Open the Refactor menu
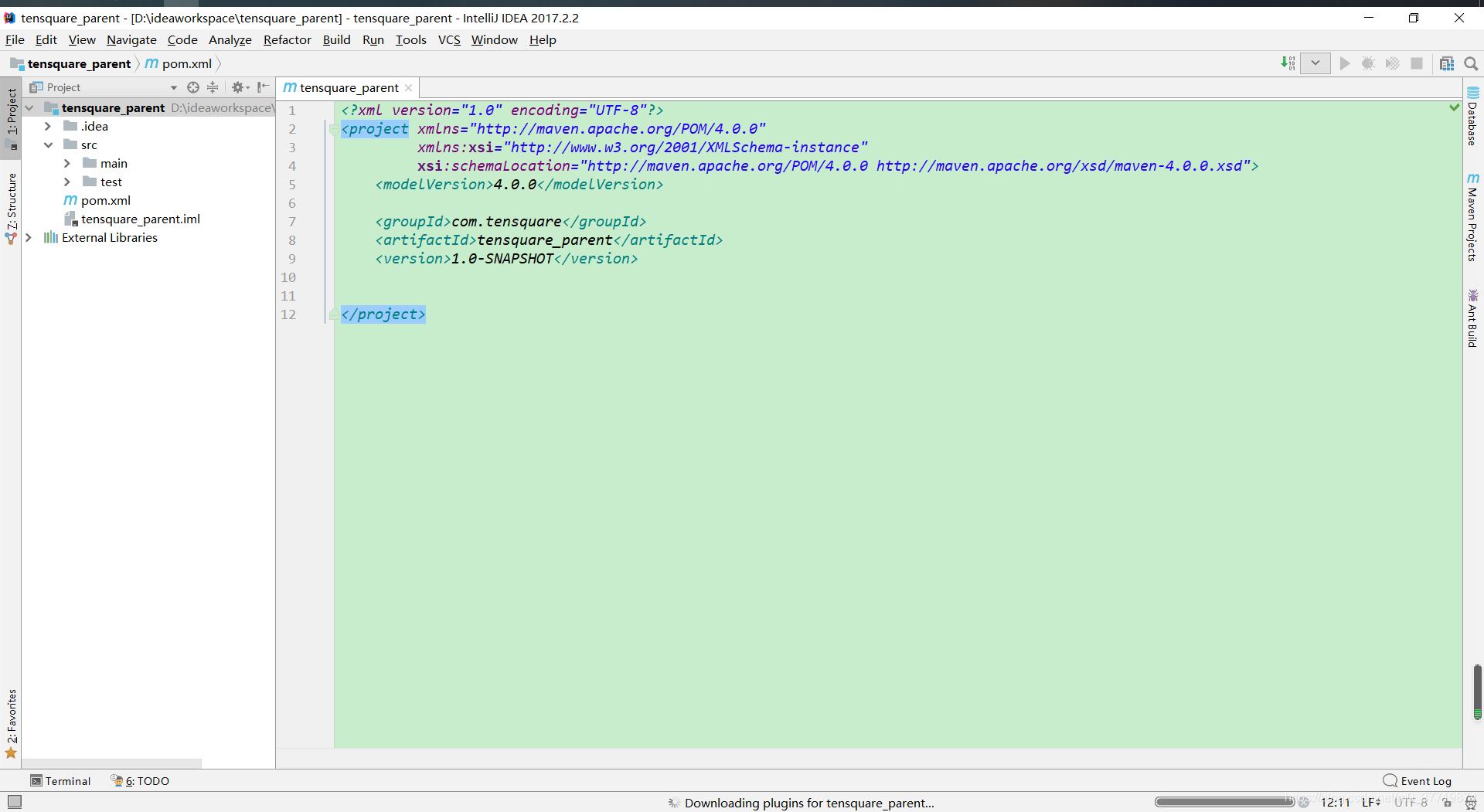 (287, 40)
